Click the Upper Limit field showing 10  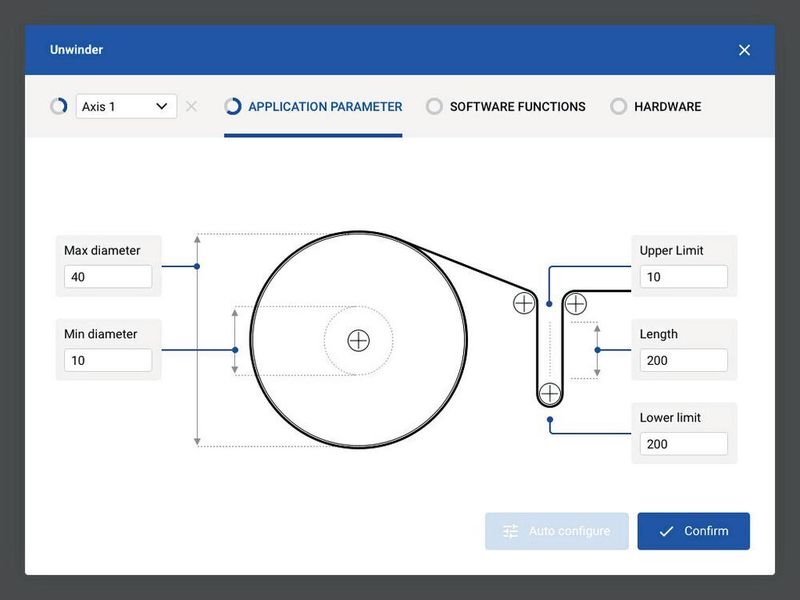point(684,277)
